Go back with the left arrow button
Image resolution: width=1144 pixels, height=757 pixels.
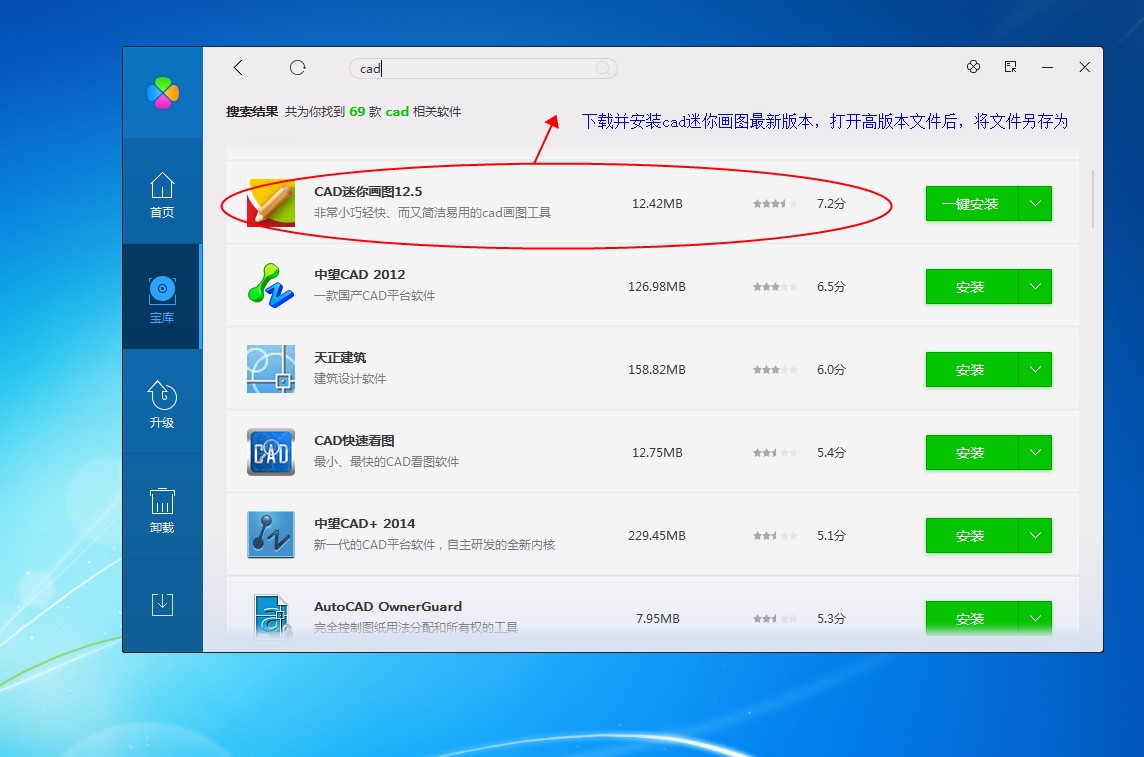coord(238,68)
